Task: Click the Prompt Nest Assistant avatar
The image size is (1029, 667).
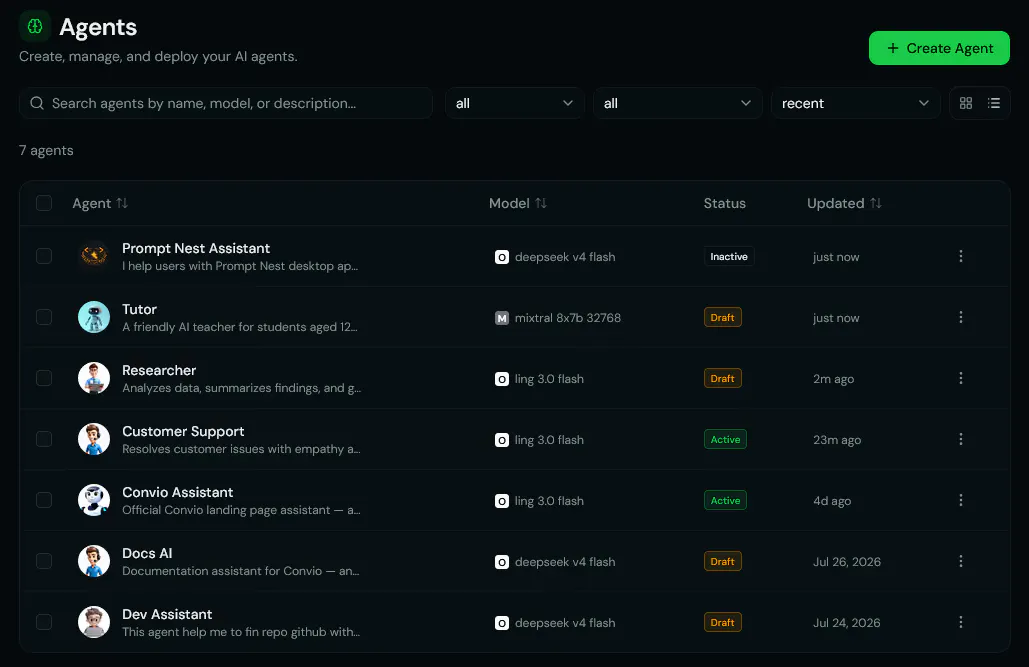Action: click(94, 256)
